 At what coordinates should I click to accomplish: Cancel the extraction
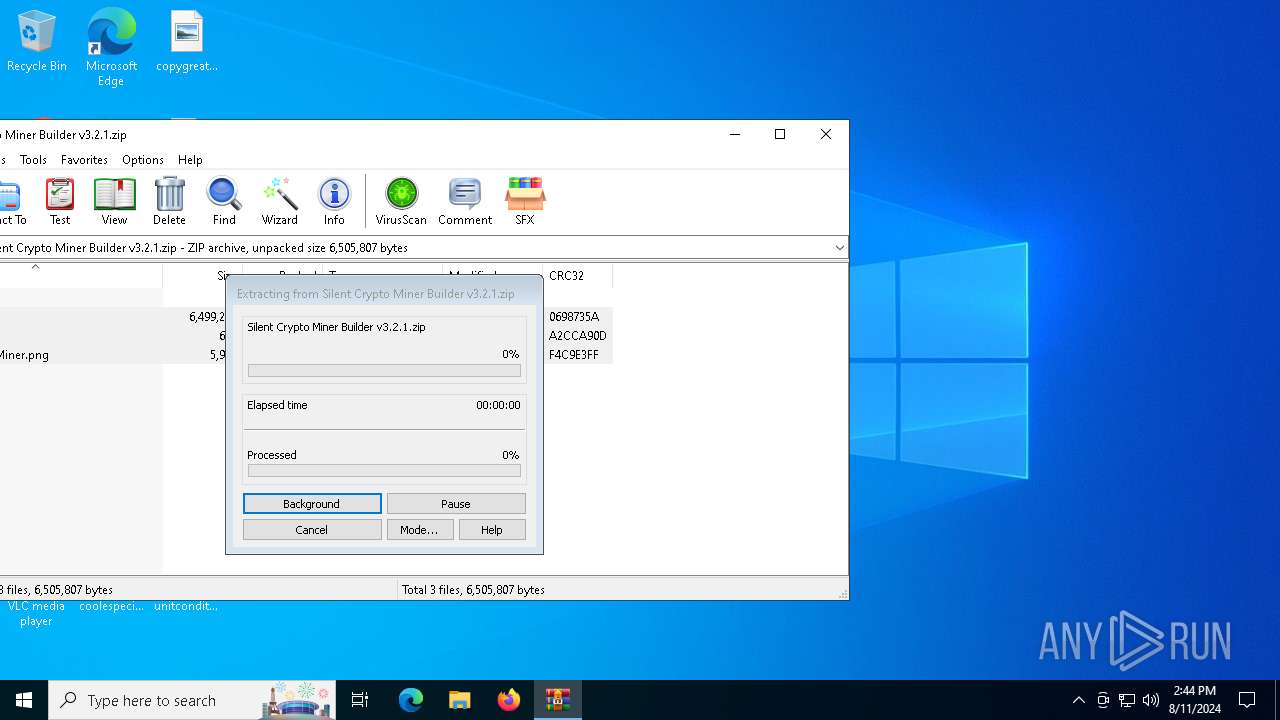tap(312, 530)
